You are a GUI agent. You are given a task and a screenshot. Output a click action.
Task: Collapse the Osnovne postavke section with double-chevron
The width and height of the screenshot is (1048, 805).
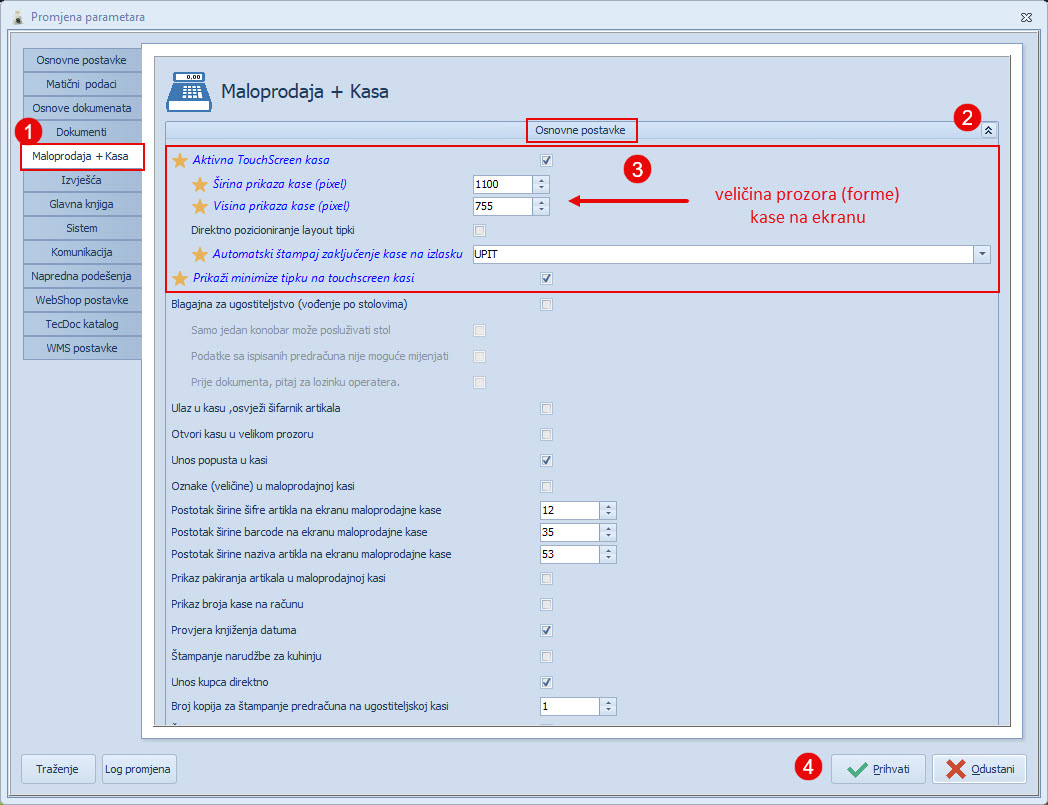988,130
